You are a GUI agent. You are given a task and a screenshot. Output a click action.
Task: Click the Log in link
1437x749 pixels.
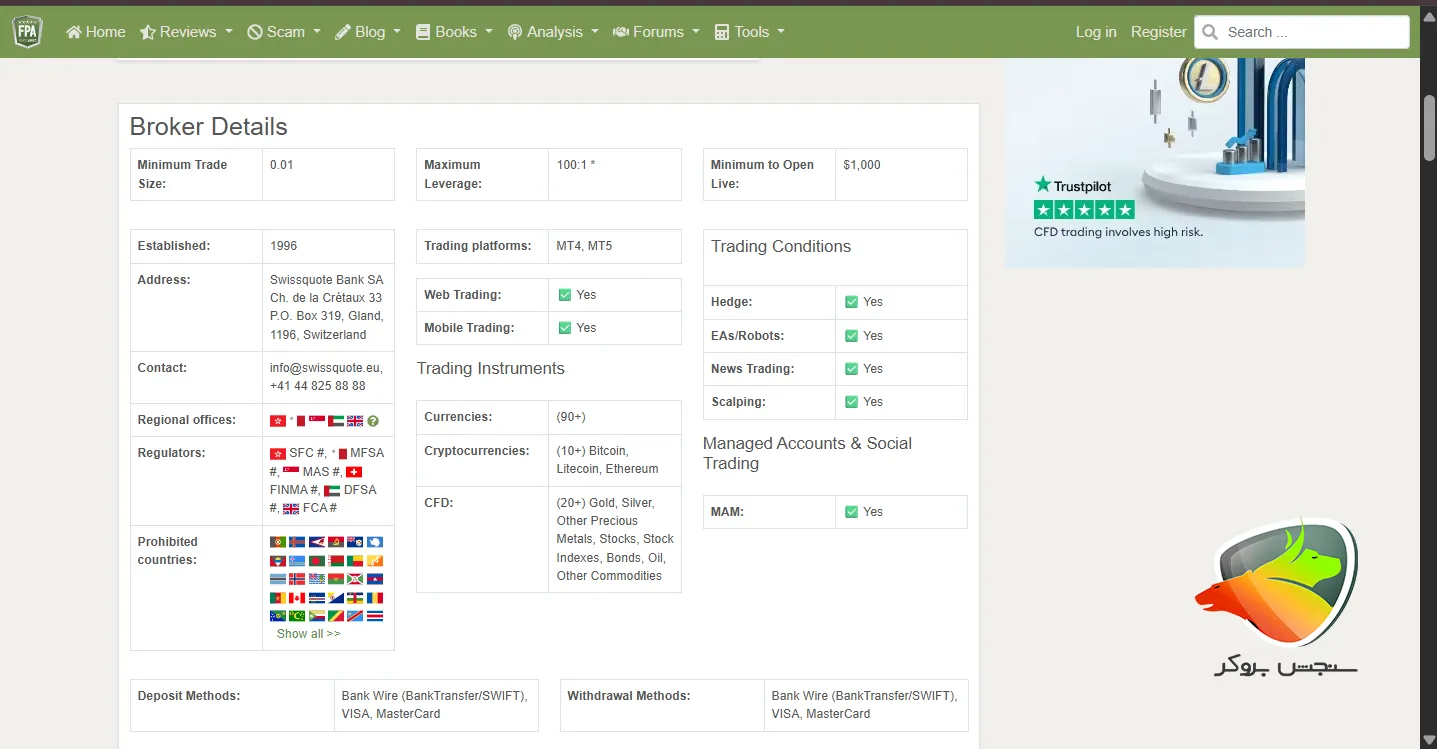[x=1096, y=32]
